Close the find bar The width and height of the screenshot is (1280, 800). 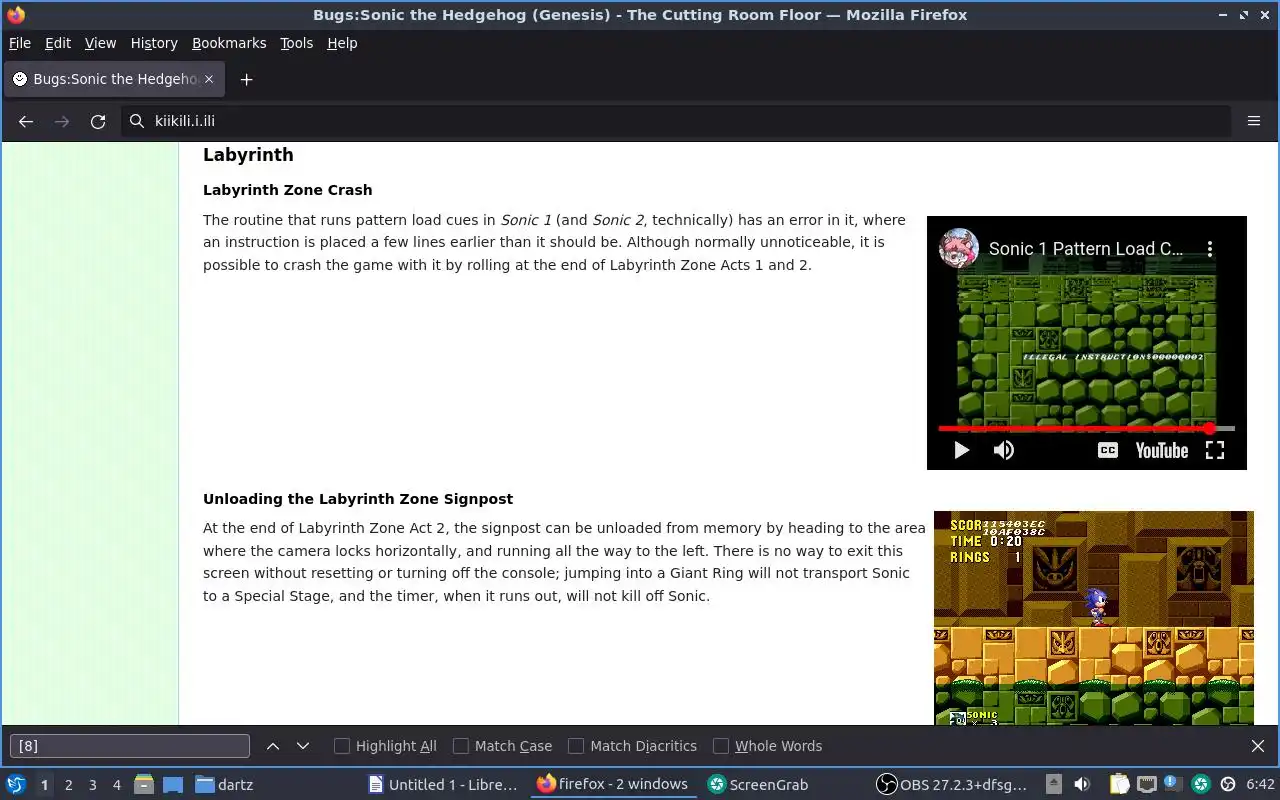1258,746
